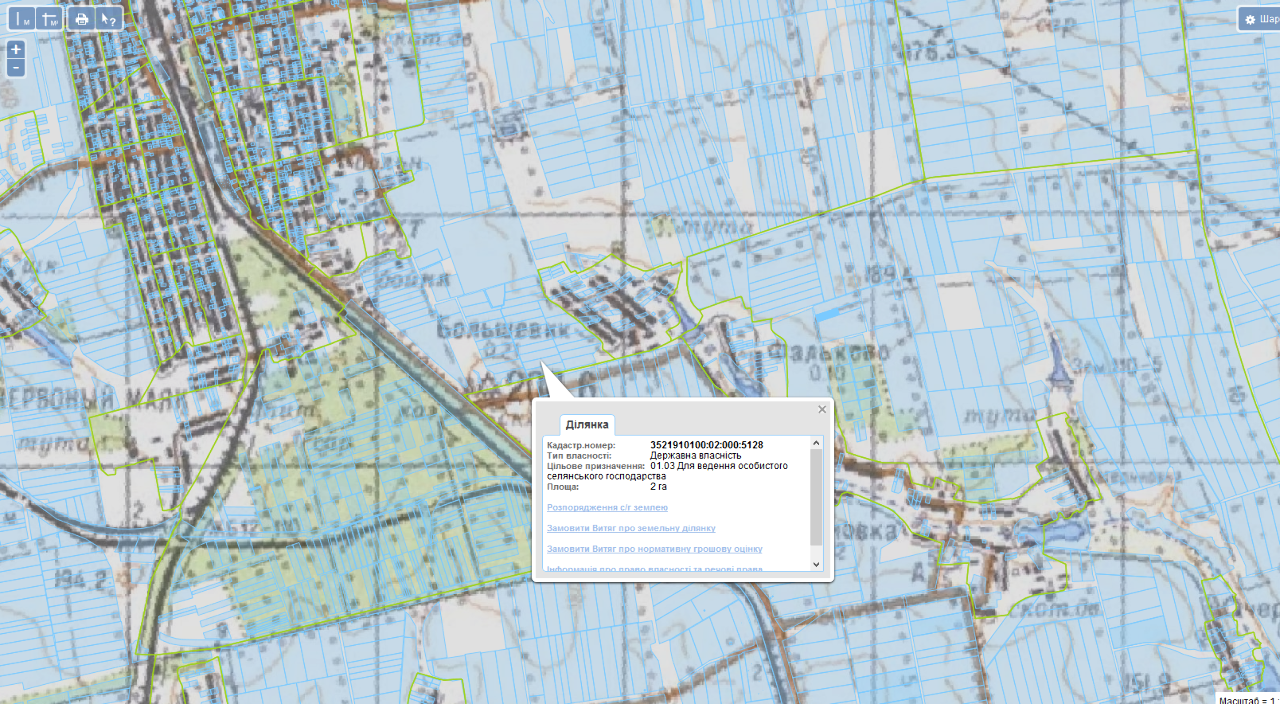Click the Тип власності label
The image size is (1280, 704).
click(579, 455)
